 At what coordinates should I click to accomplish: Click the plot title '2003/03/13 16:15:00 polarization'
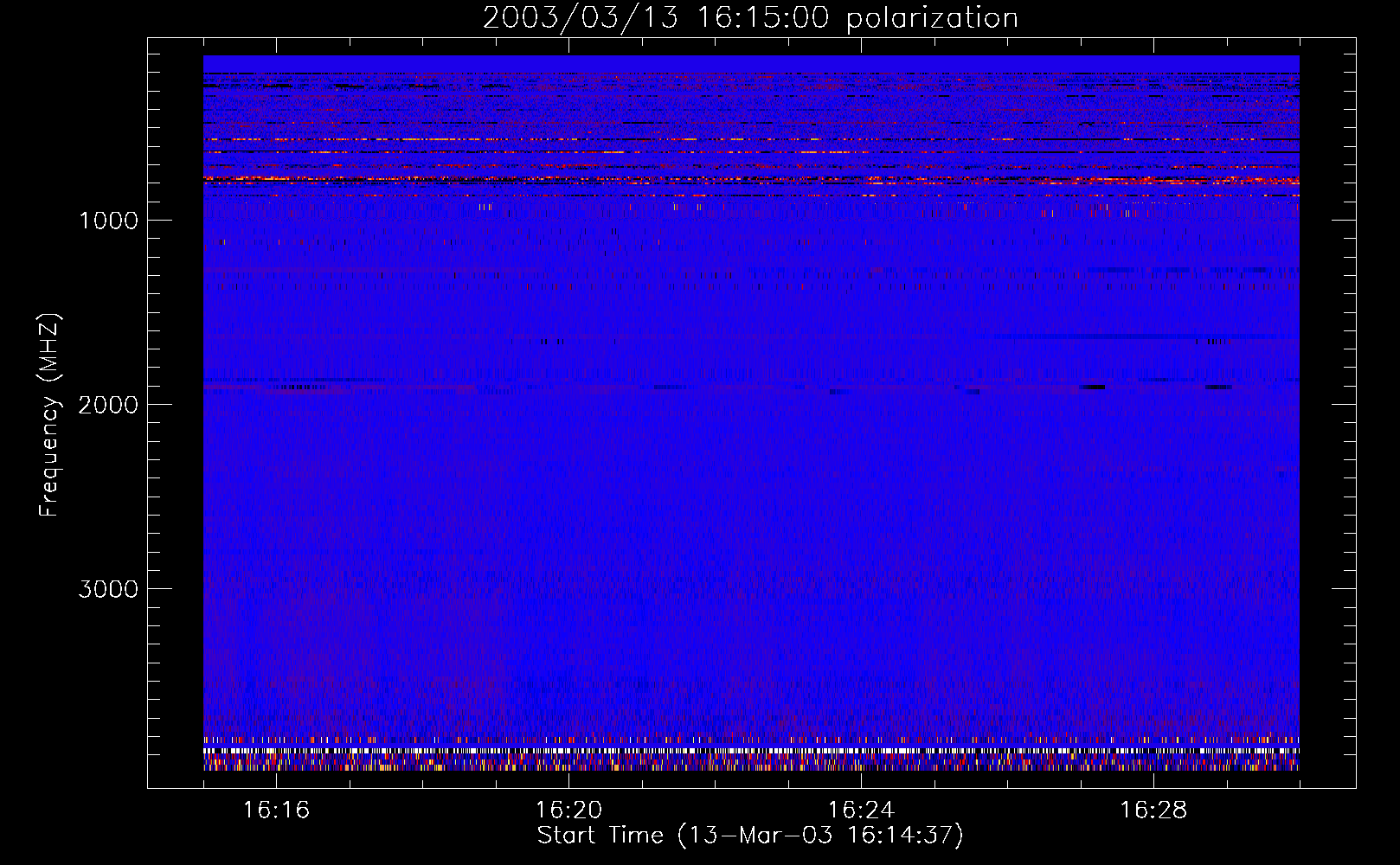pyautogui.click(x=750, y=18)
